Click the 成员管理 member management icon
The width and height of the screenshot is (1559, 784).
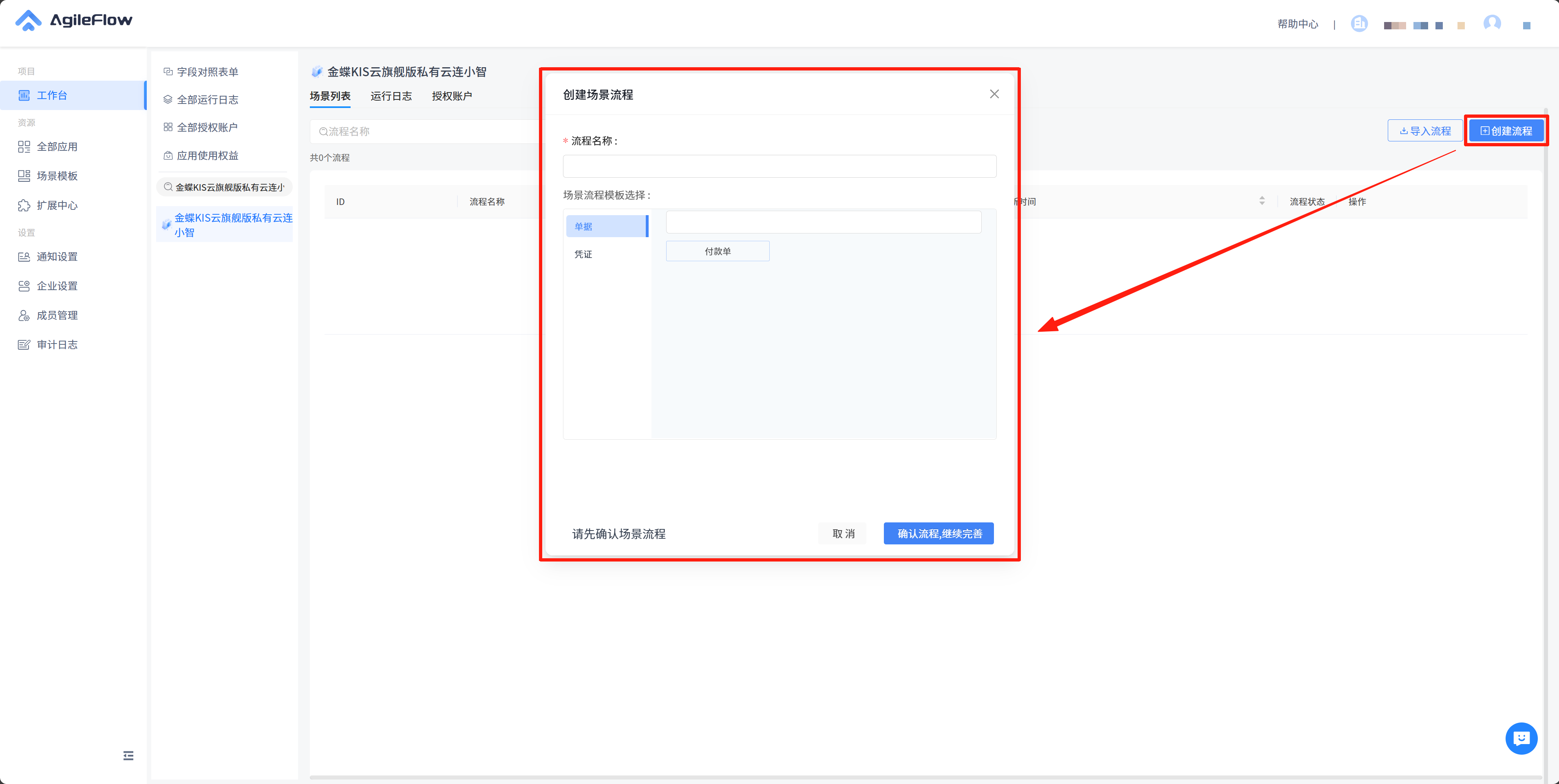point(24,315)
